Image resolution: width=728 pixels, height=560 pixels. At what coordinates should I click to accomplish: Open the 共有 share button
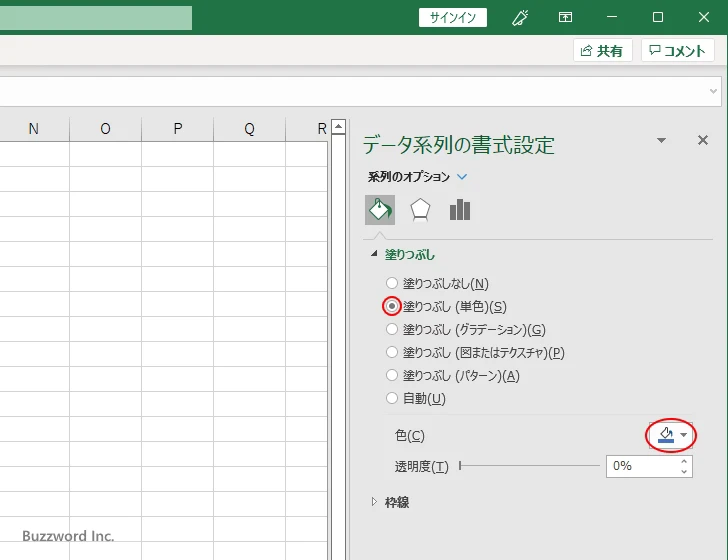click(603, 50)
